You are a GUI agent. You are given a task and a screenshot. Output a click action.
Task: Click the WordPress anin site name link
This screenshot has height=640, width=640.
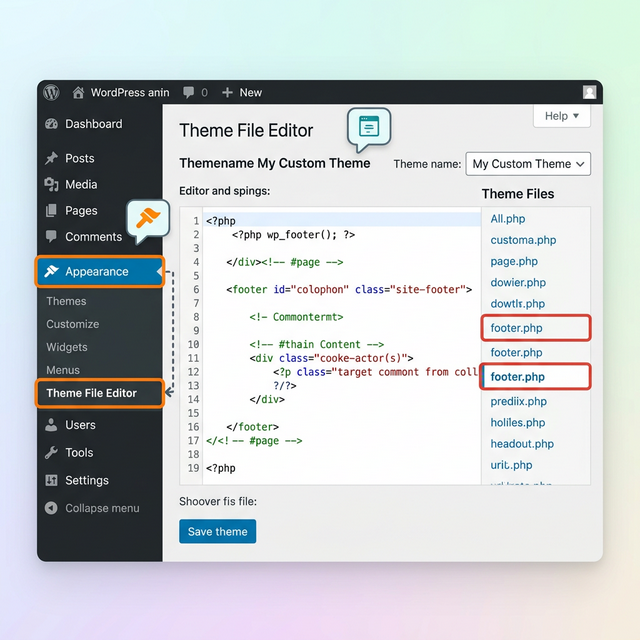click(130, 93)
